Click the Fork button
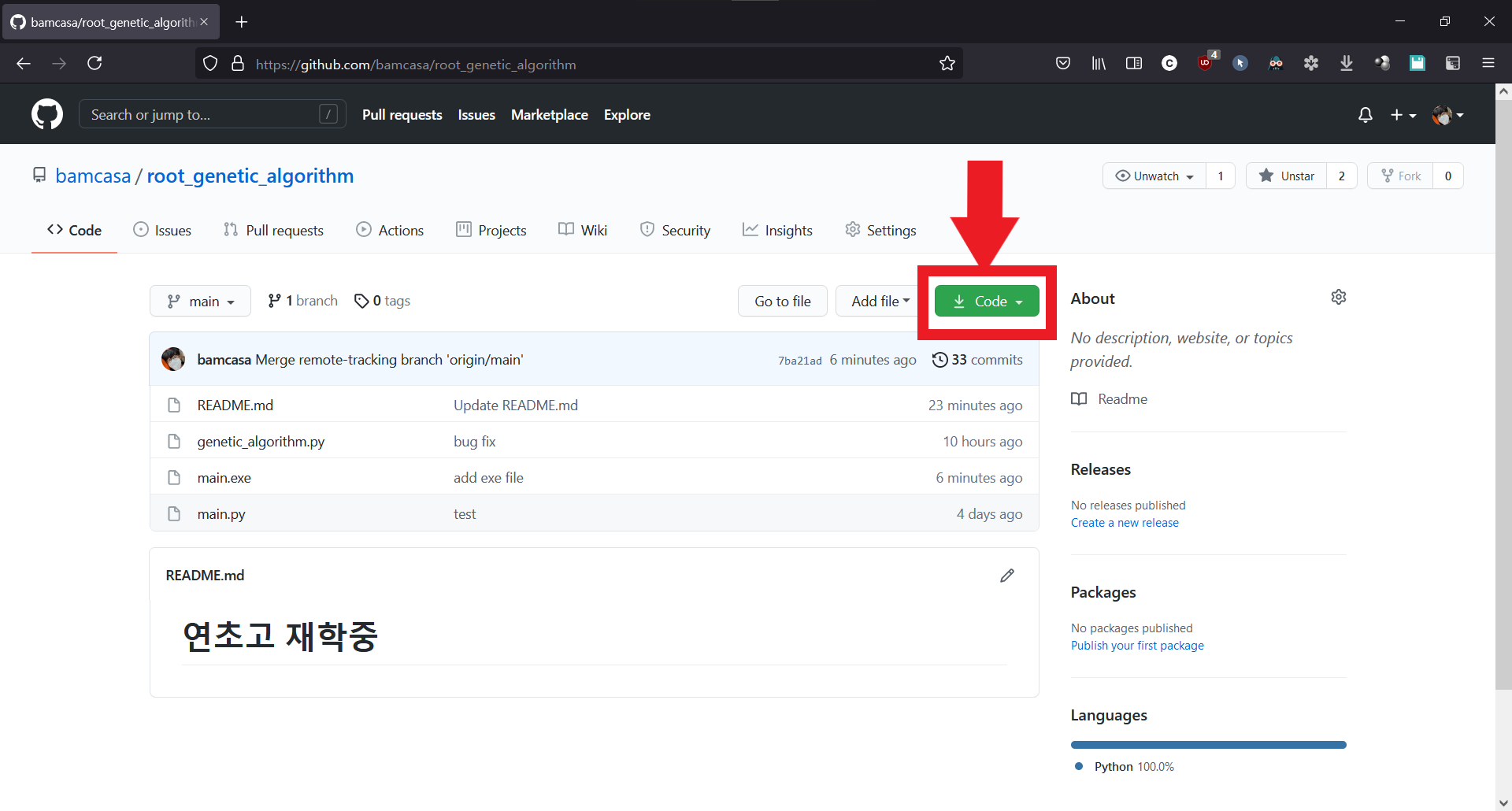This screenshot has height=811, width=1512. click(1400, 176)
